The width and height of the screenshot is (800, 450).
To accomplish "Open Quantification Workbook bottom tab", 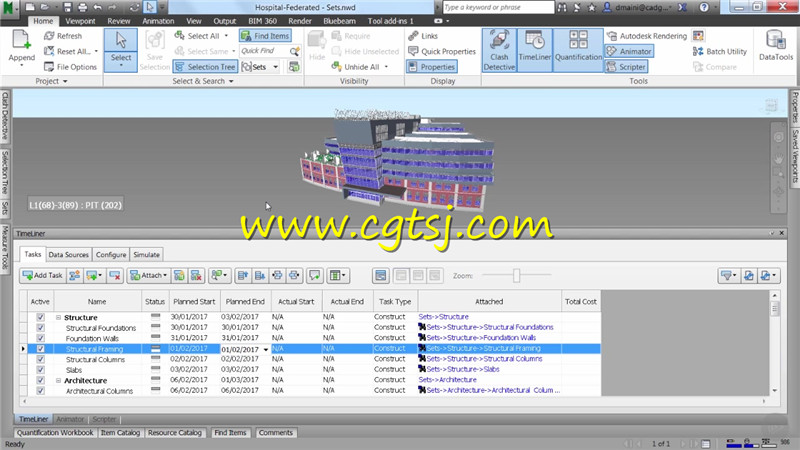I will (x=55, y=433).
